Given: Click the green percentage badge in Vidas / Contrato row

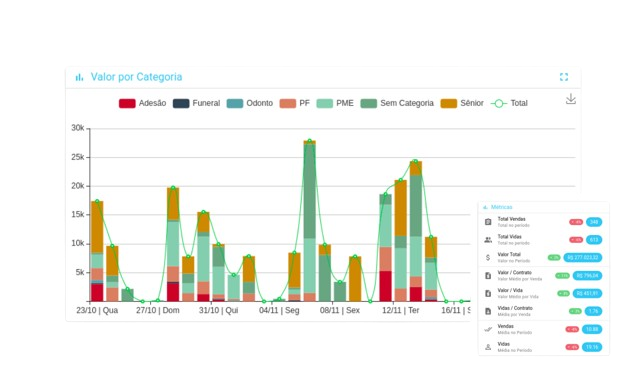Looking at the screenshot, I should 575,311.
